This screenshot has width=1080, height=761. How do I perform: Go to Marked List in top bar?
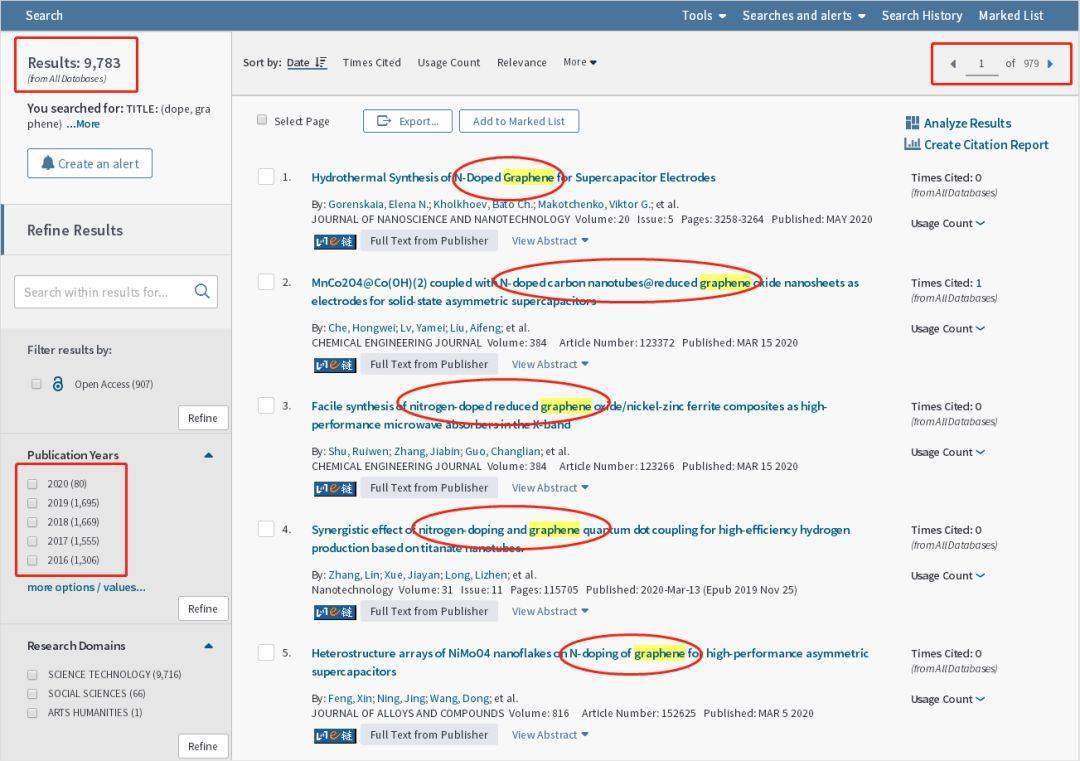tap(1010, 15)
